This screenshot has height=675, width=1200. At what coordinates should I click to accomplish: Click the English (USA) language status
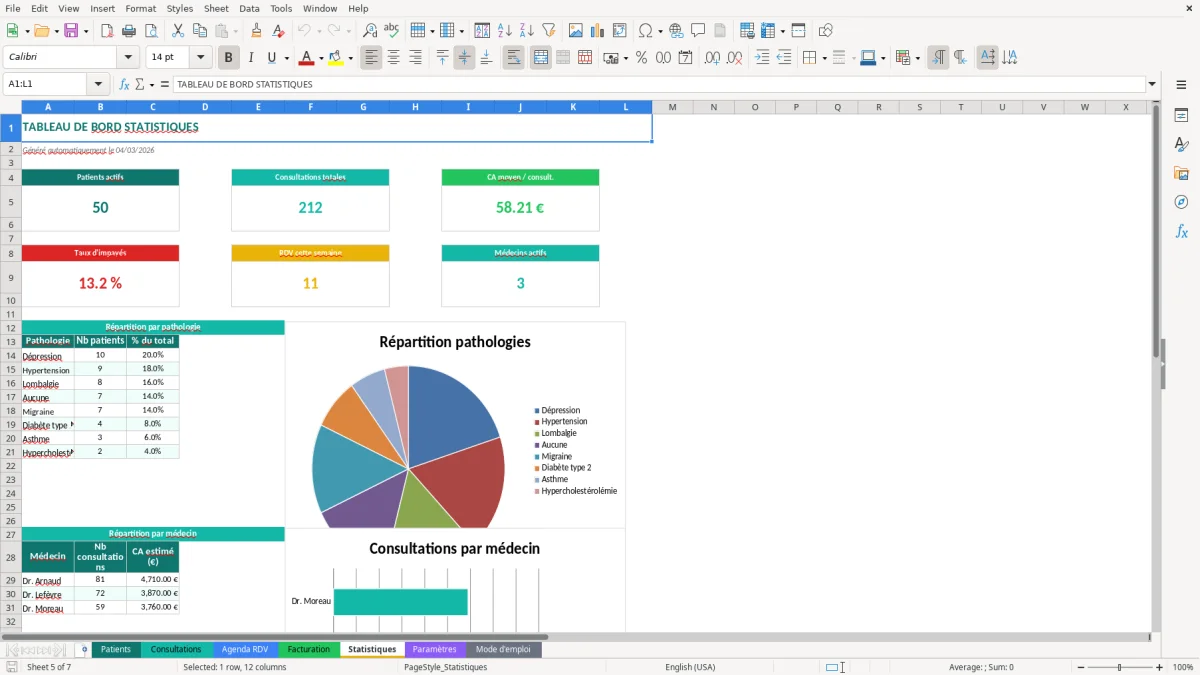[x=690, y=667]
